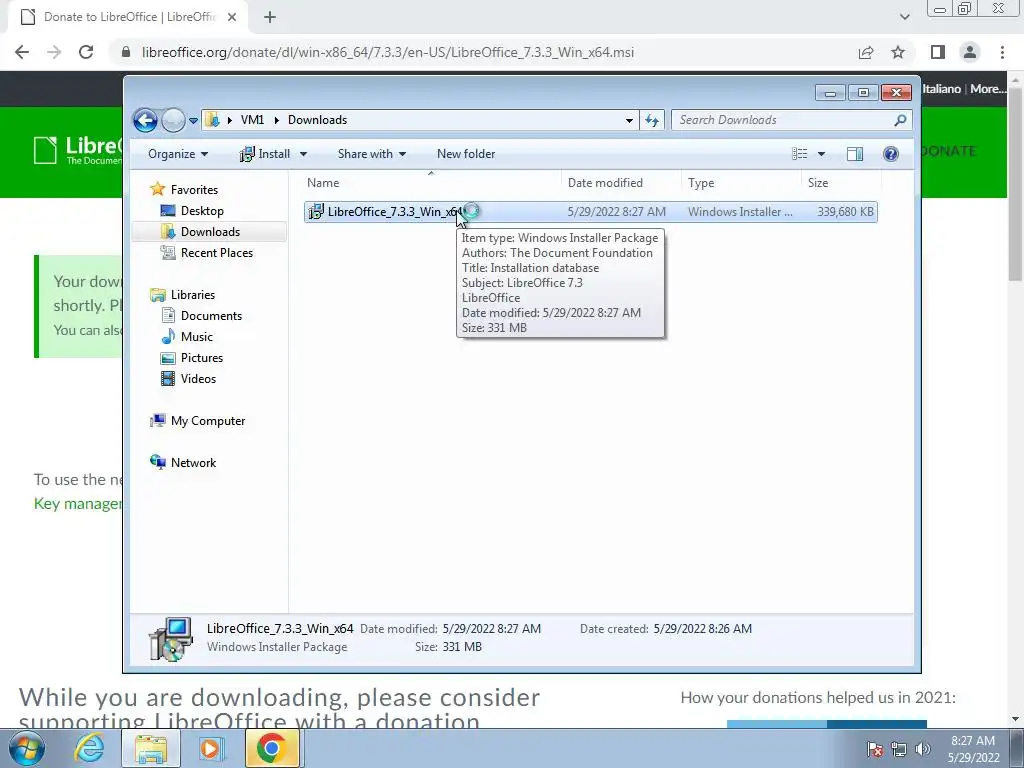1024x768 pixels.
Task: Click the Windows Installer type cell
Action: [740, 212]
